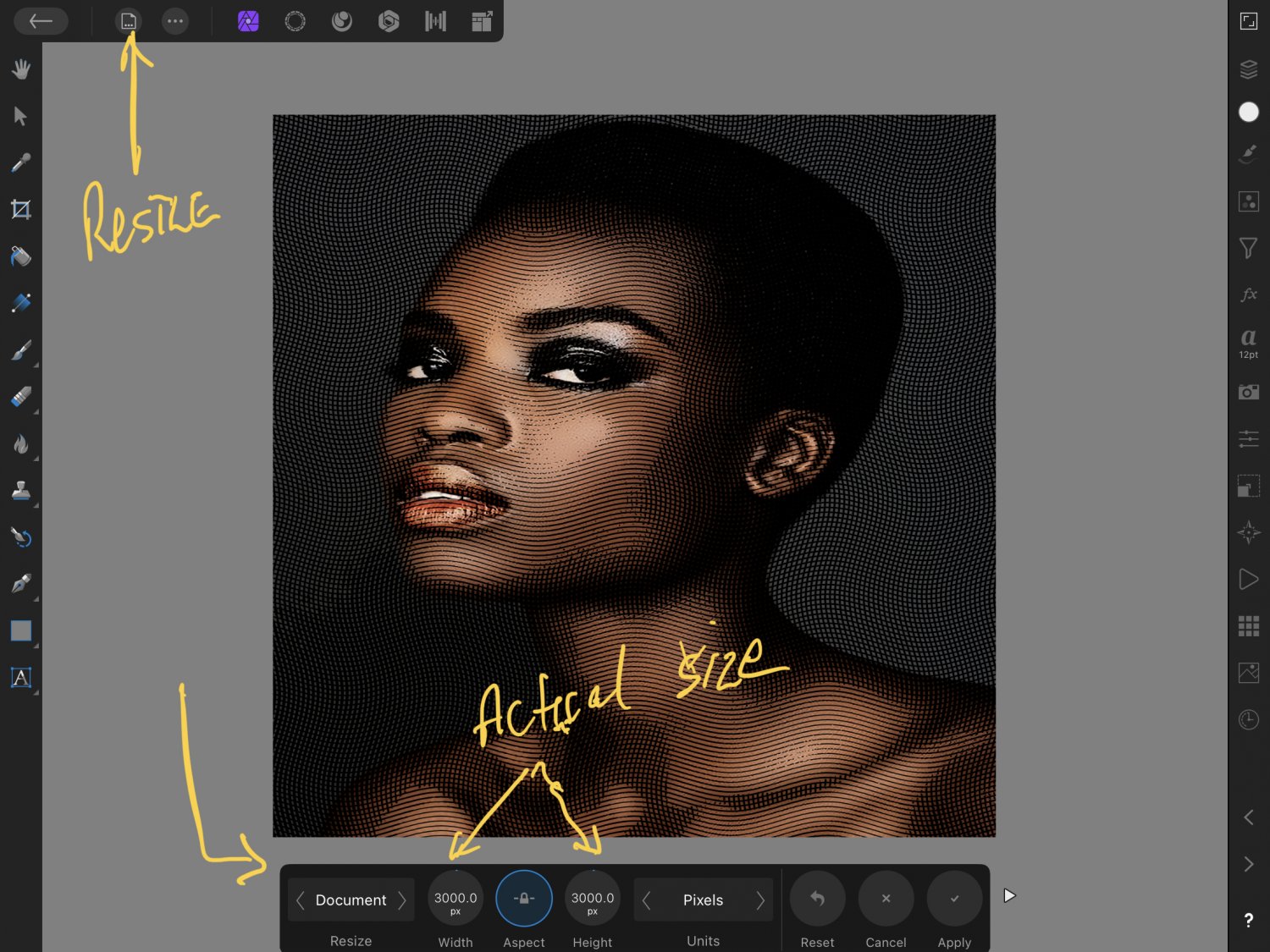Image resolution: width=1270 pixels, height=952 pixels.
Task: Open the Layers studio panel
Action: click(x=1248, y=69)
